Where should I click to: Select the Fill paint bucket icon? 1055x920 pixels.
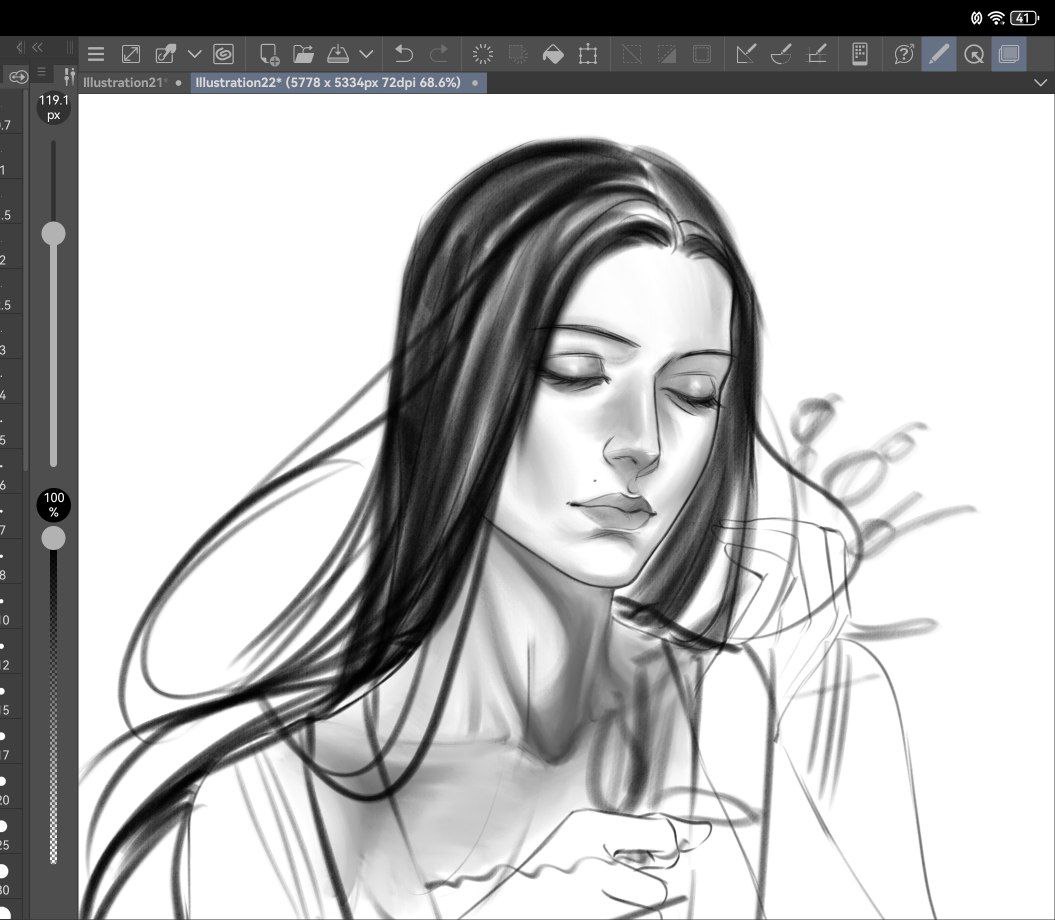click(x=552, y=54)
